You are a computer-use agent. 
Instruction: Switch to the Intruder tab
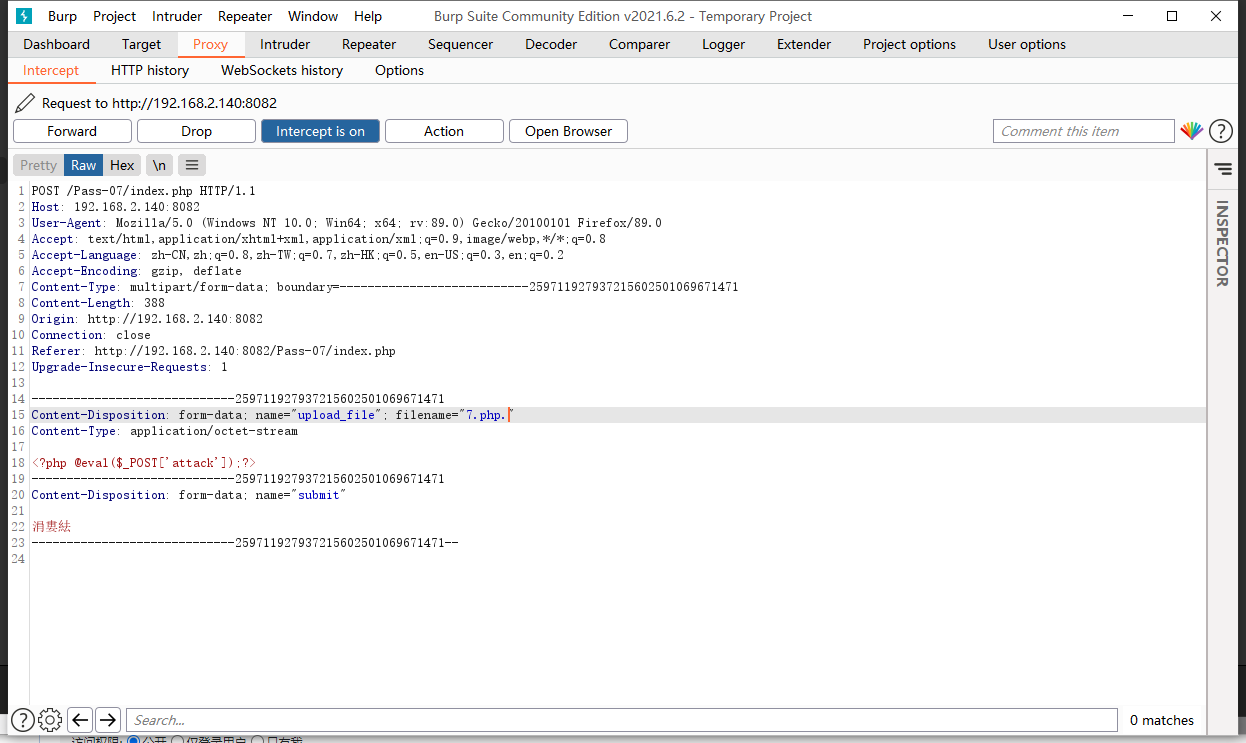coord(285,44)
